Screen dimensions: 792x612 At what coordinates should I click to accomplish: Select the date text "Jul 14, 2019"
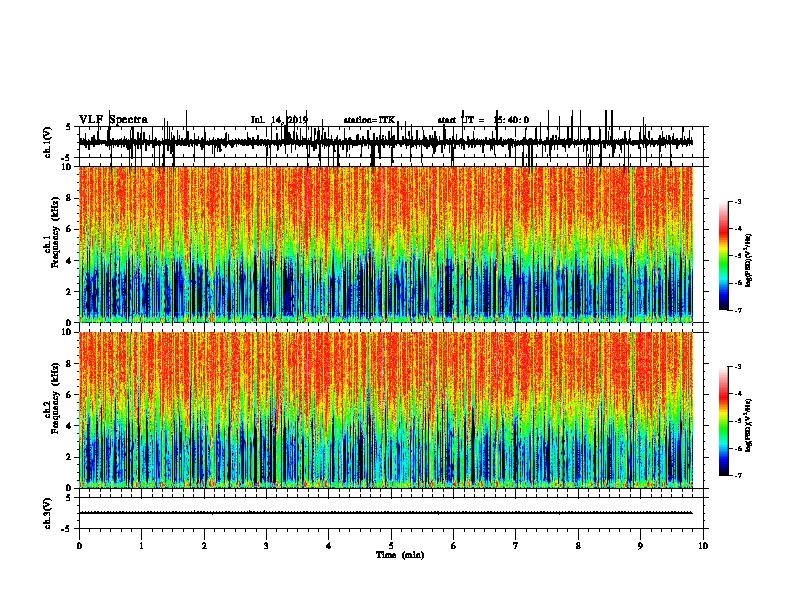279,120
